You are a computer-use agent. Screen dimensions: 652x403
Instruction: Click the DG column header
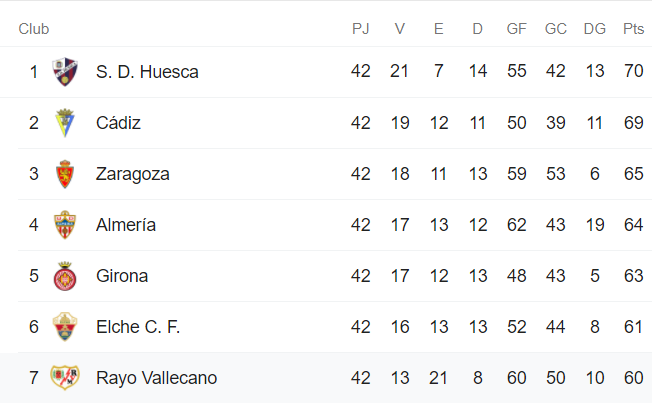tap(594, 29)
